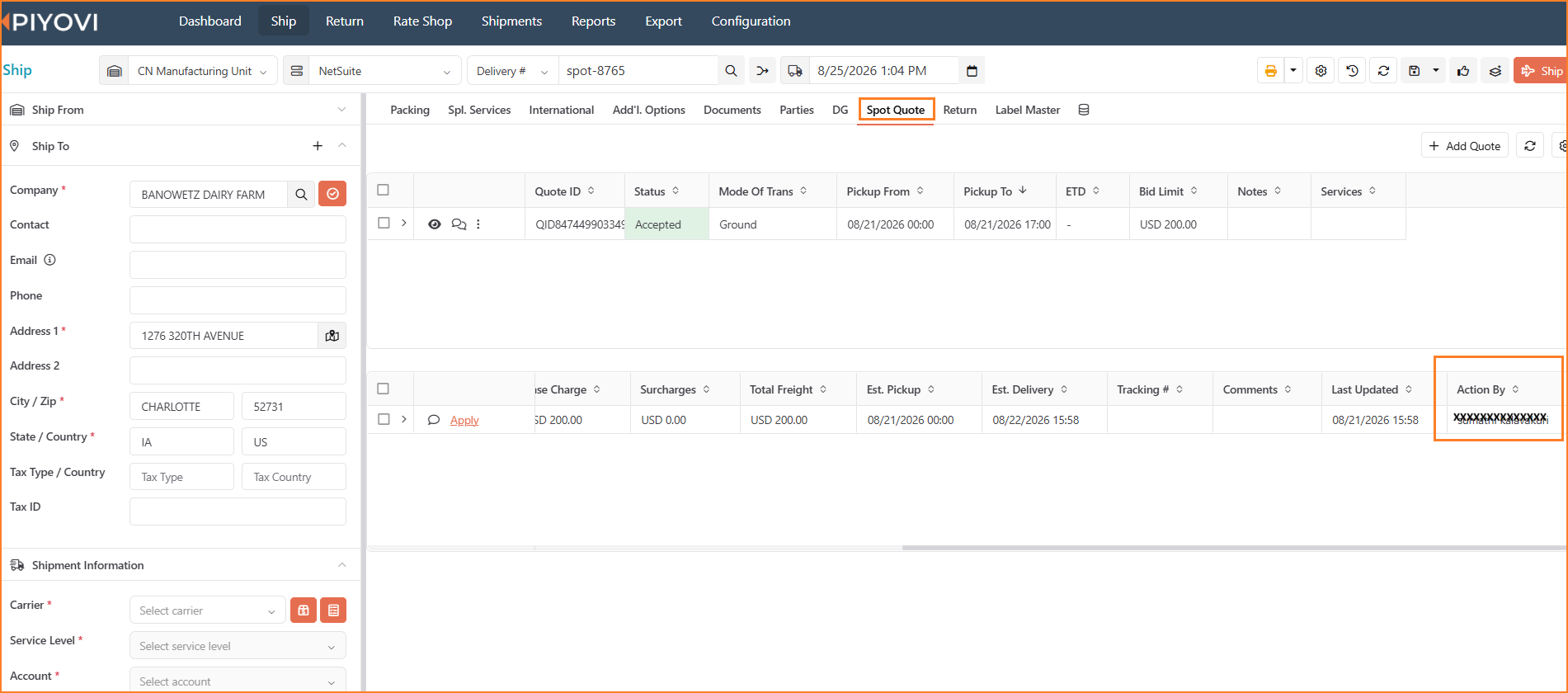Click the plus icon in the Ship To header
This screenshot has height=693, width=1568.
(318, 146)
